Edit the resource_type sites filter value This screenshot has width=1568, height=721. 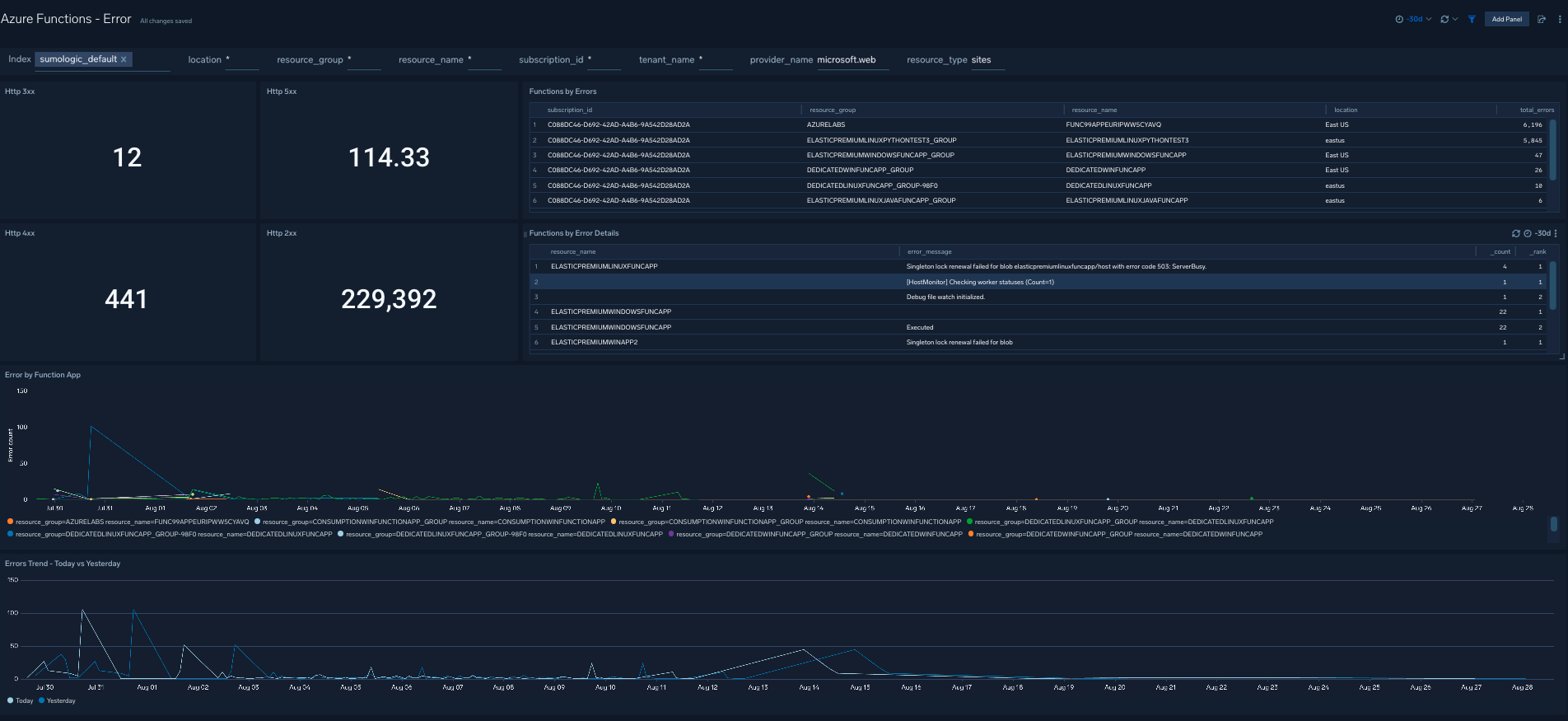987,60
